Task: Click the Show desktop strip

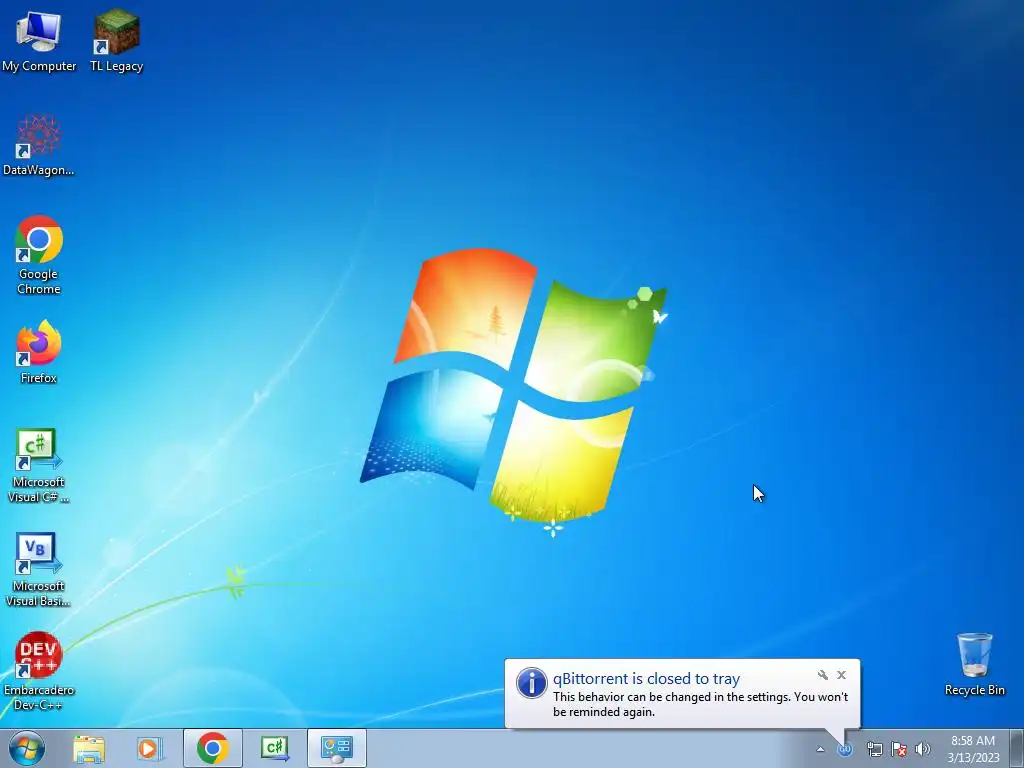Action: 1017,748
